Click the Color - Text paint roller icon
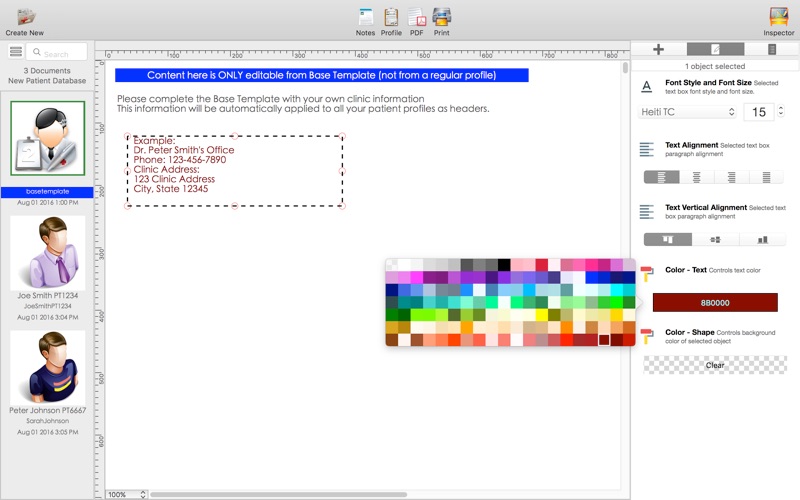The height and width of the screenshot is (500, 800). point(646,273)
